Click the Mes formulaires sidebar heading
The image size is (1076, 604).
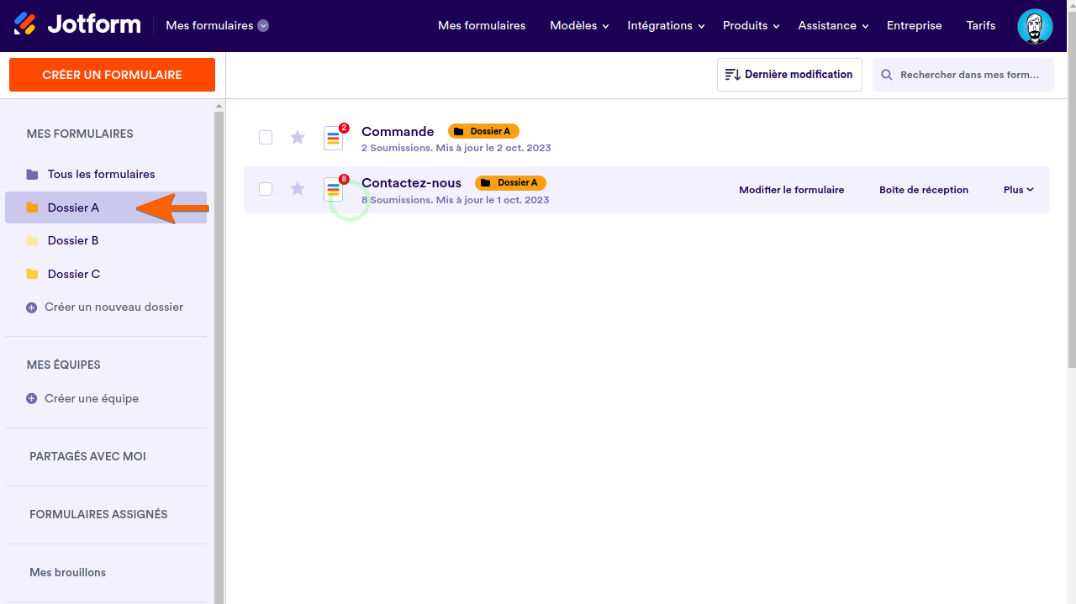tap(80, 134)
